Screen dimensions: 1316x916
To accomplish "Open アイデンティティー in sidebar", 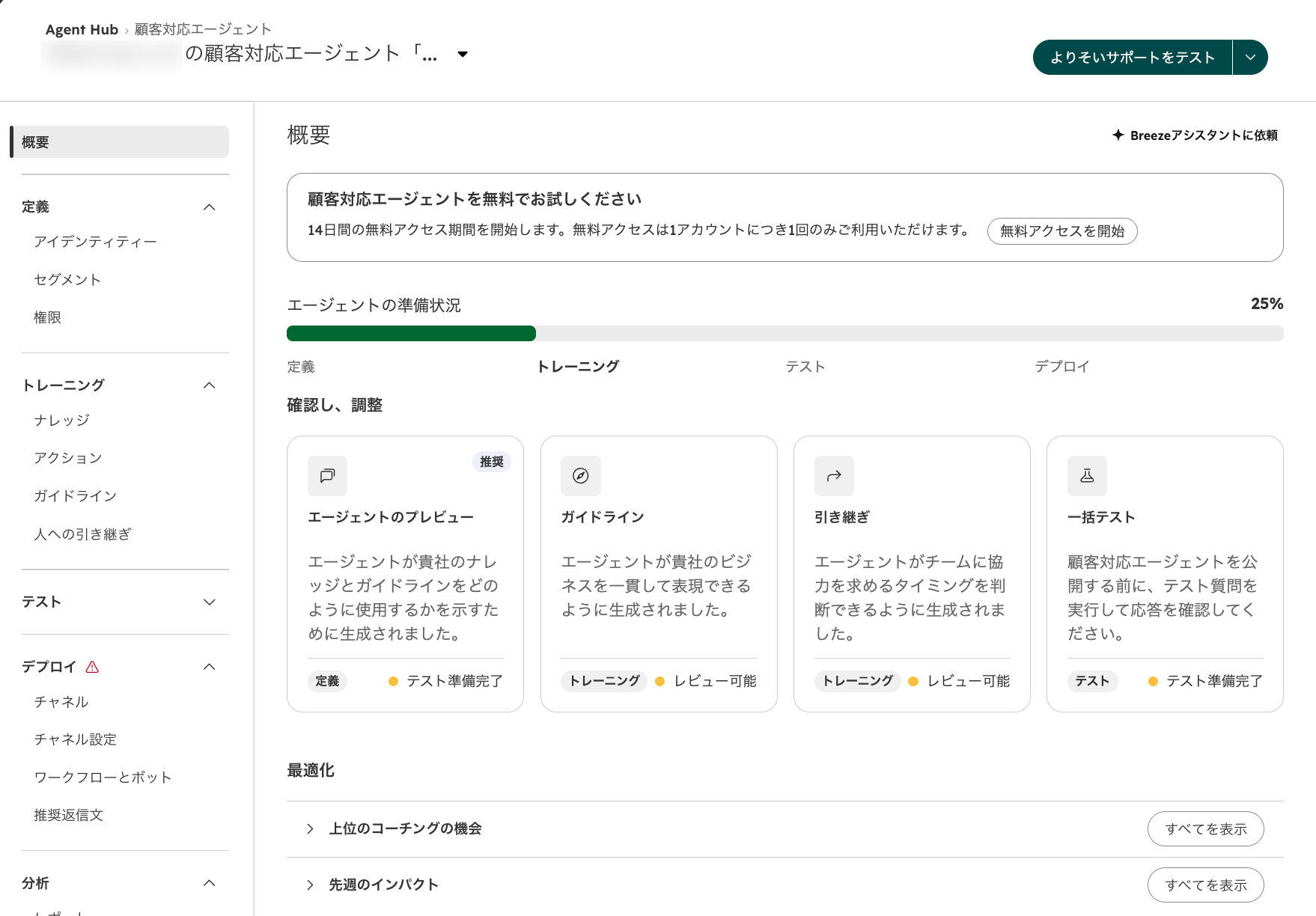I will pos(95,242).
